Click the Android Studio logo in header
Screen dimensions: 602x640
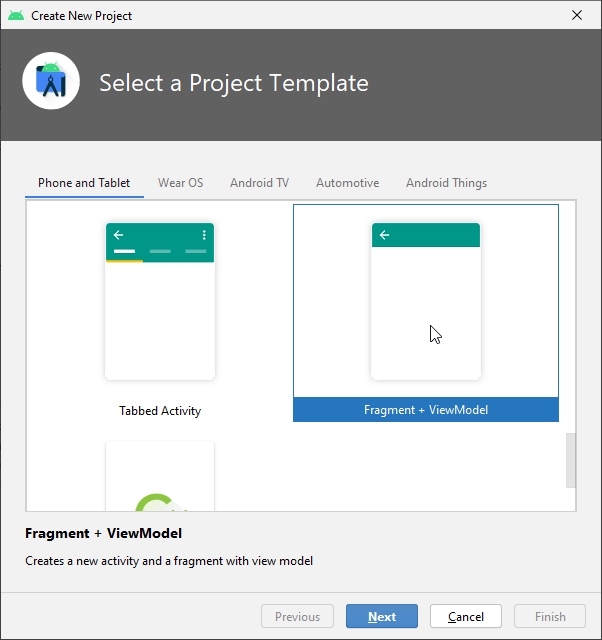point(51,81)
